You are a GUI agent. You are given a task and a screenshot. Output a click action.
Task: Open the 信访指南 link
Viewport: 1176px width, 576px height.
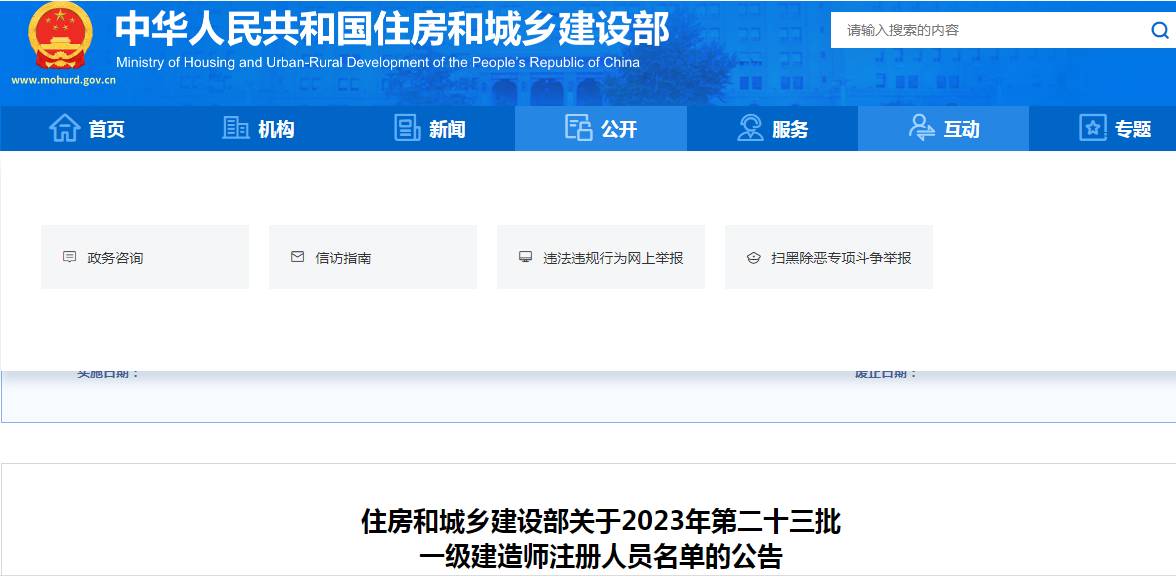coord(373,257)
